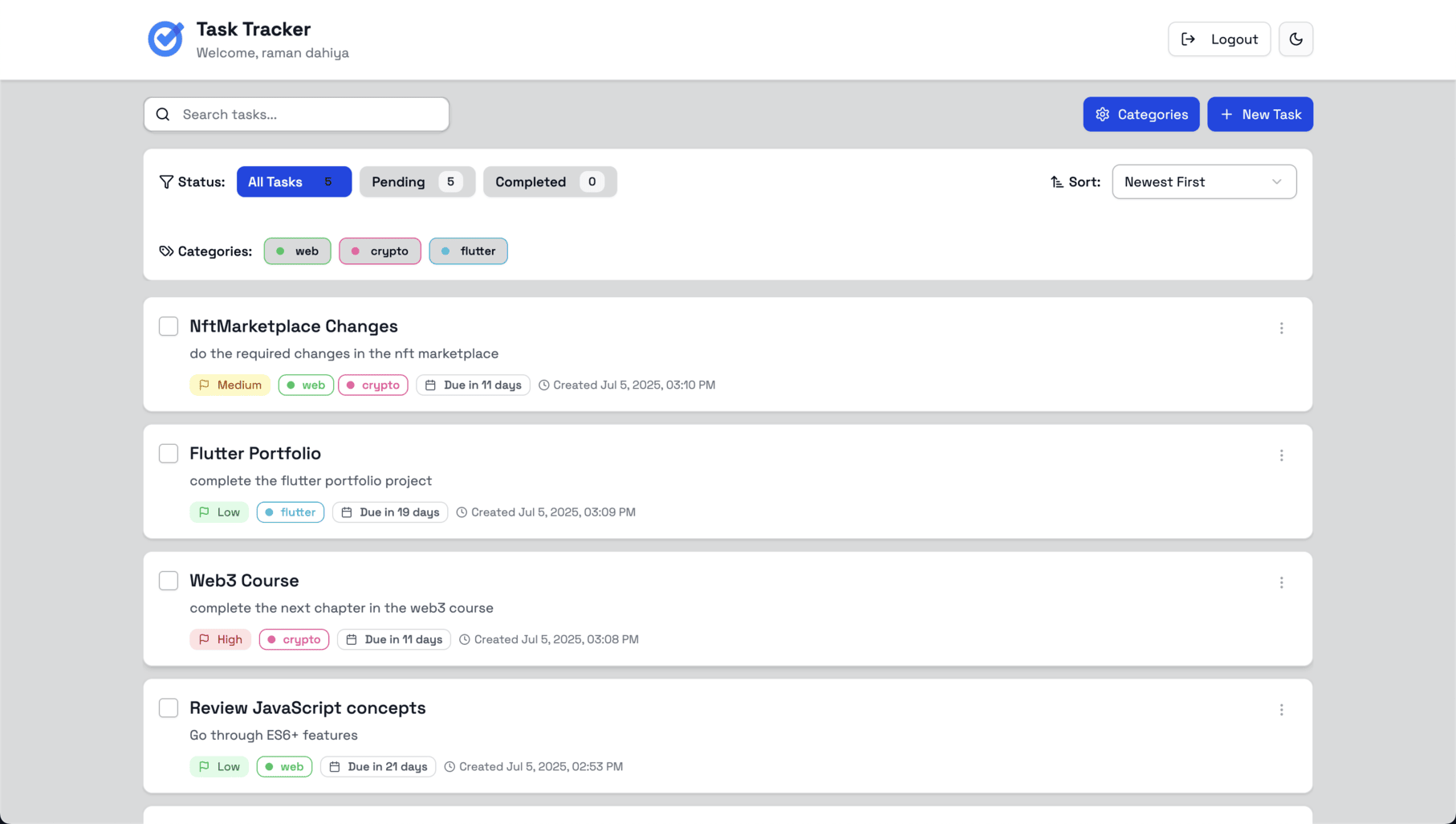Switch to Pending tasks filter

click(417, 182)
